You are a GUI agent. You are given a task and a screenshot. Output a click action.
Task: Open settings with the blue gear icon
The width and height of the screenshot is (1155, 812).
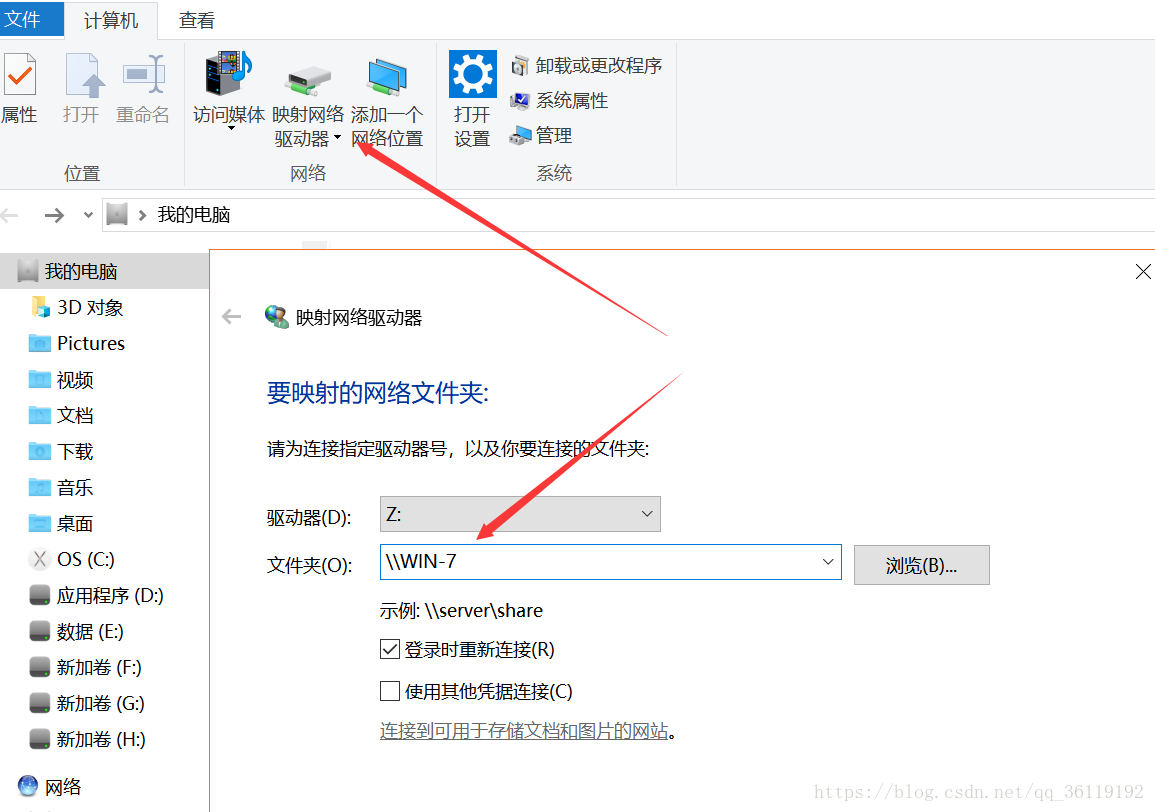click(472, 74)
